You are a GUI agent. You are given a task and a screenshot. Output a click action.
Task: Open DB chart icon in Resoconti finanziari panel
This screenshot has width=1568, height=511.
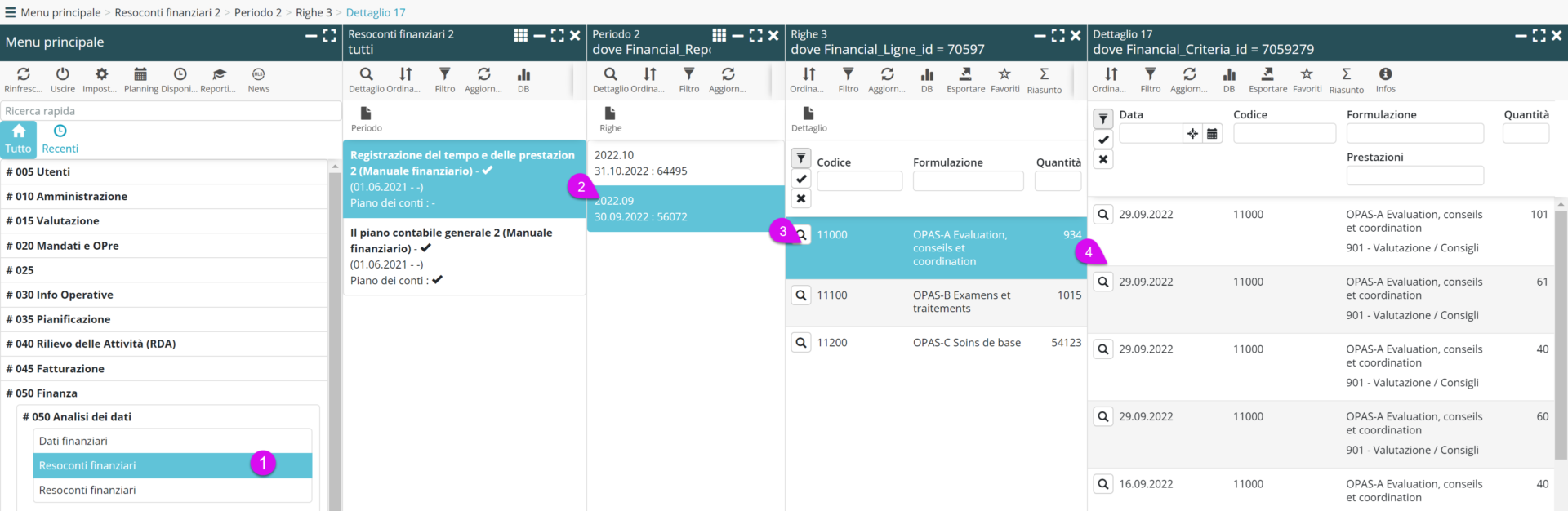pyautogui.click(x=523, y=75)
